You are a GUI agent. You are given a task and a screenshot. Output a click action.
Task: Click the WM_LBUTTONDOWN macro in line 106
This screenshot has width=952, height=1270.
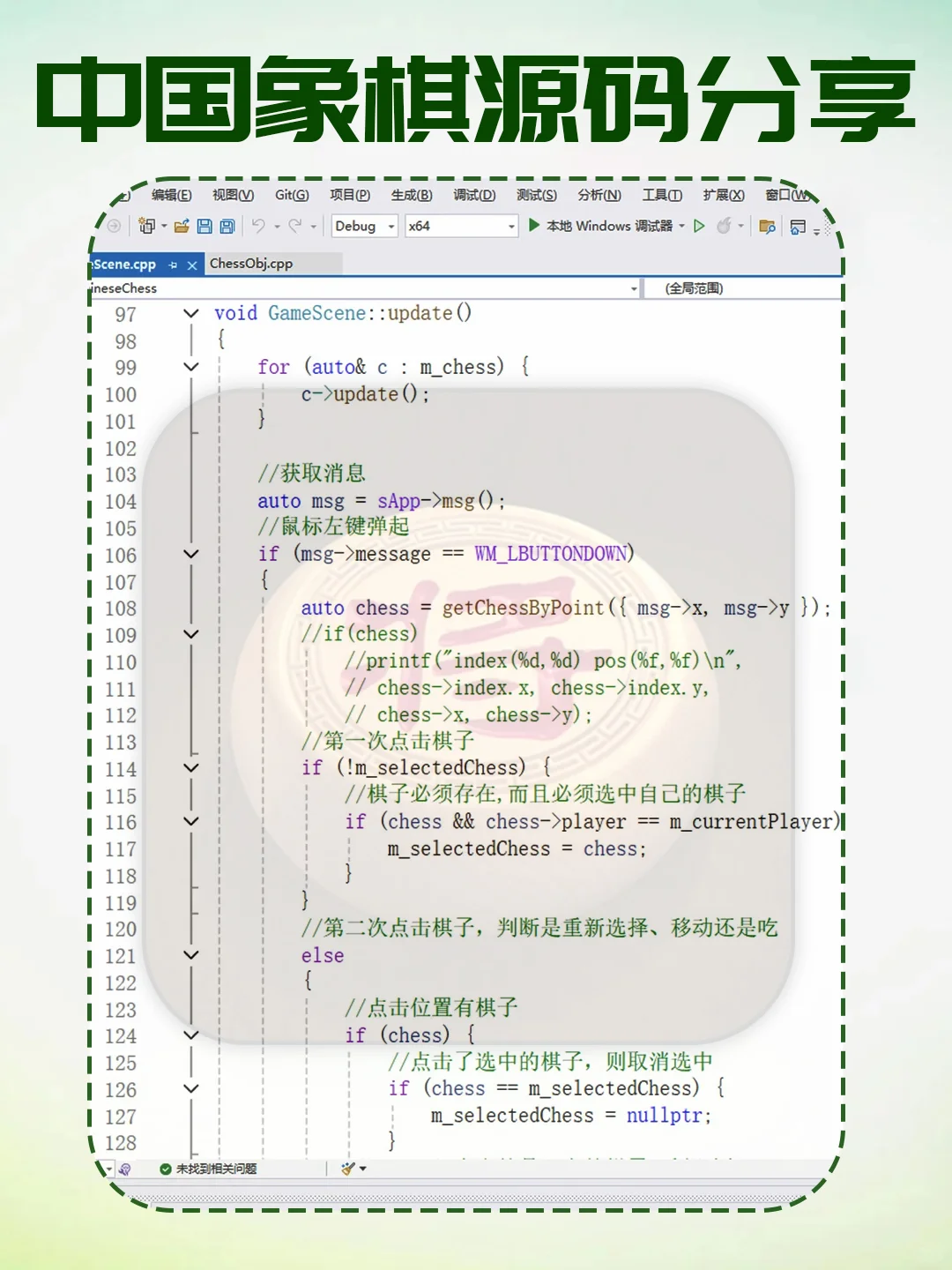click(x=550, y=554)
